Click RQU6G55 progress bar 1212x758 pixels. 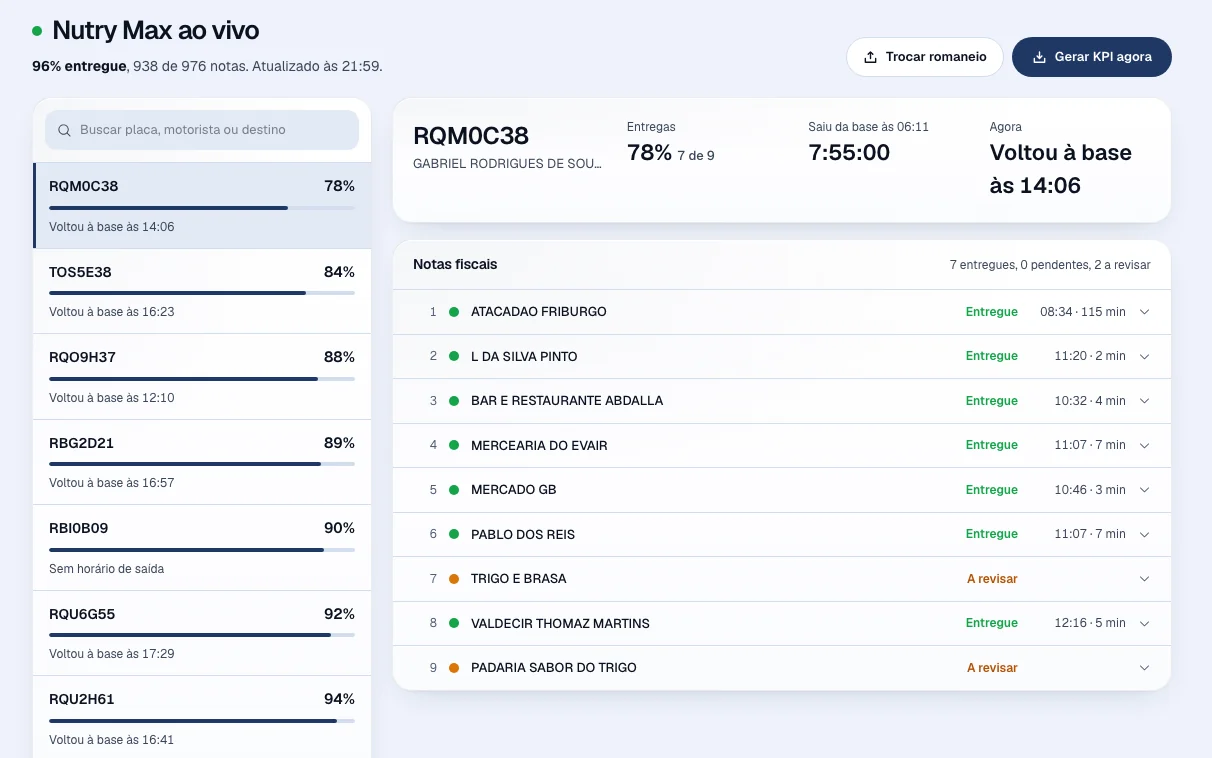[202, 635]
